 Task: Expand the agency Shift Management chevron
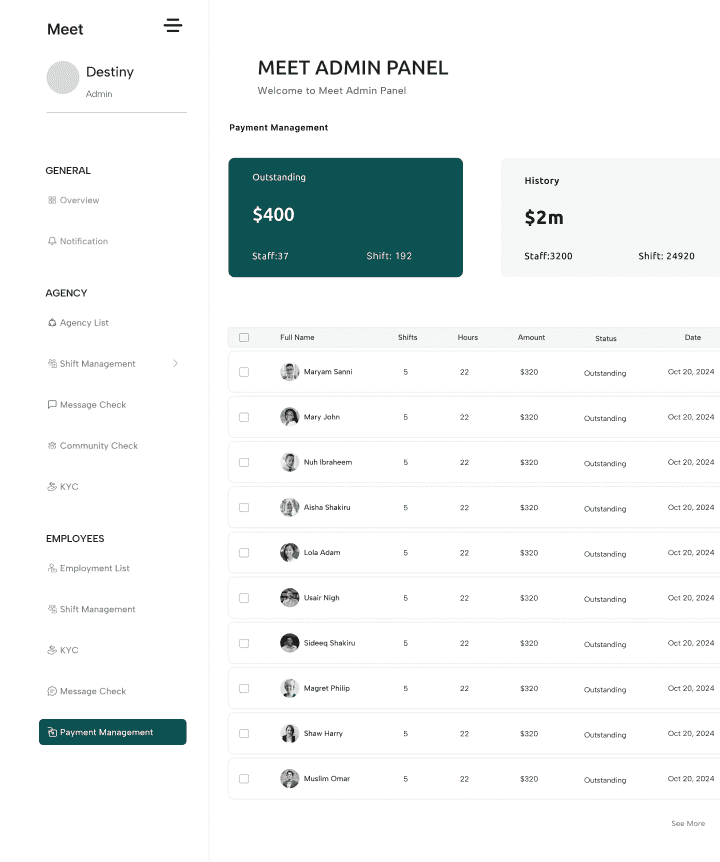coord(175,364)
